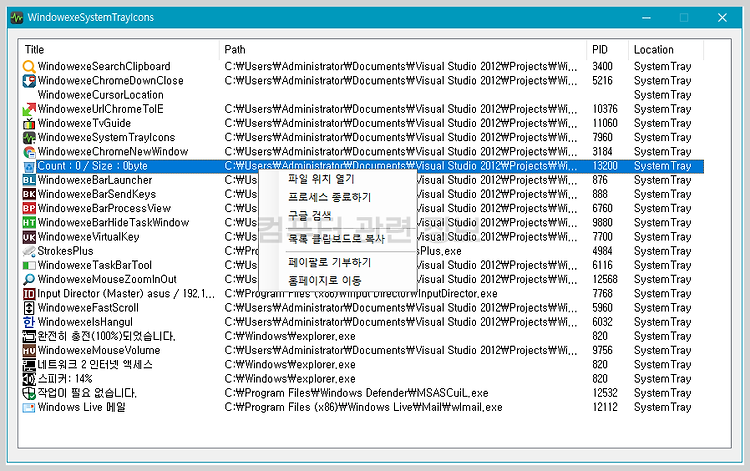The image size is (750, 471).
Task: Select PID cell 12568
Action: point(605,279)
